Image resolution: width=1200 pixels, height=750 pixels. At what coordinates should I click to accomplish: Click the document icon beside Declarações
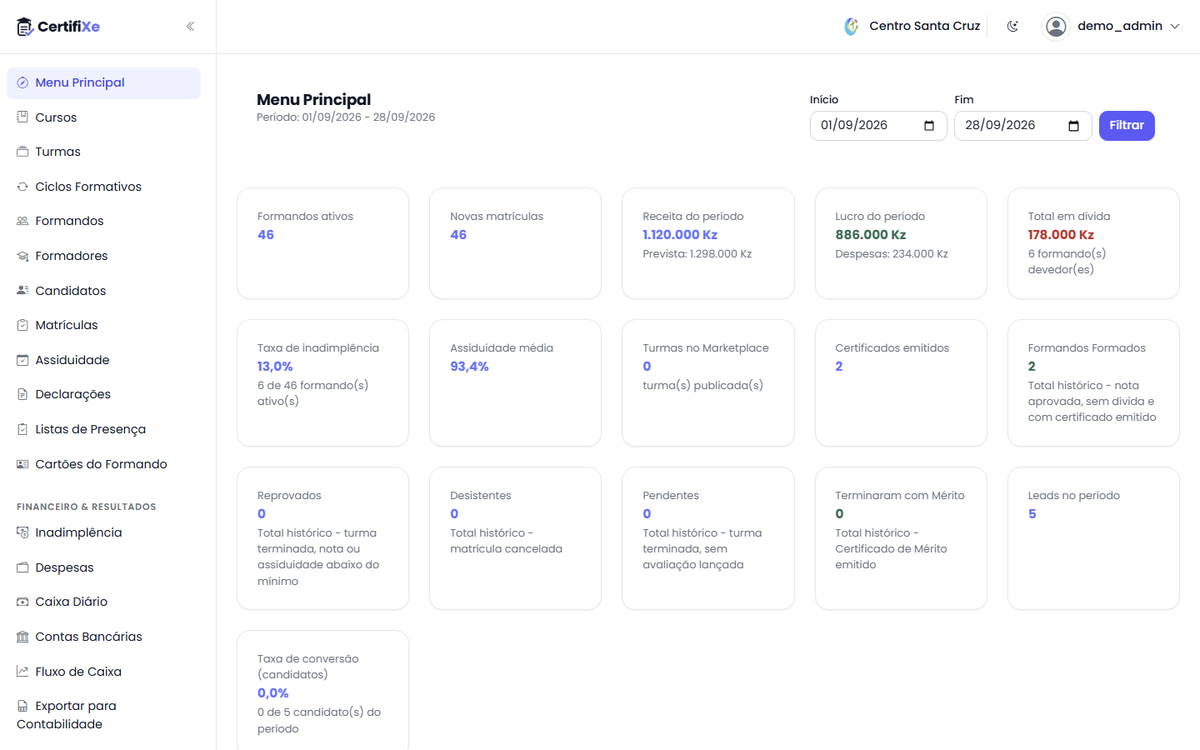click(x=23, y=394)
